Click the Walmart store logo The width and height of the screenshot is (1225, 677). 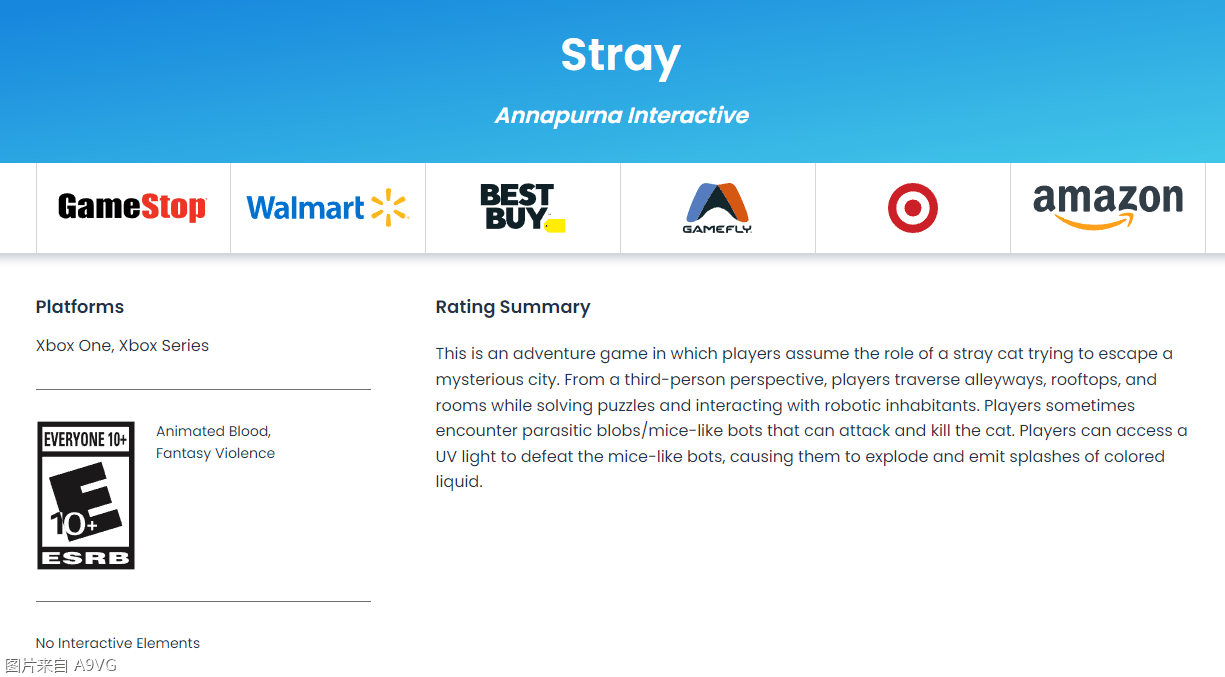click(328, 207)
